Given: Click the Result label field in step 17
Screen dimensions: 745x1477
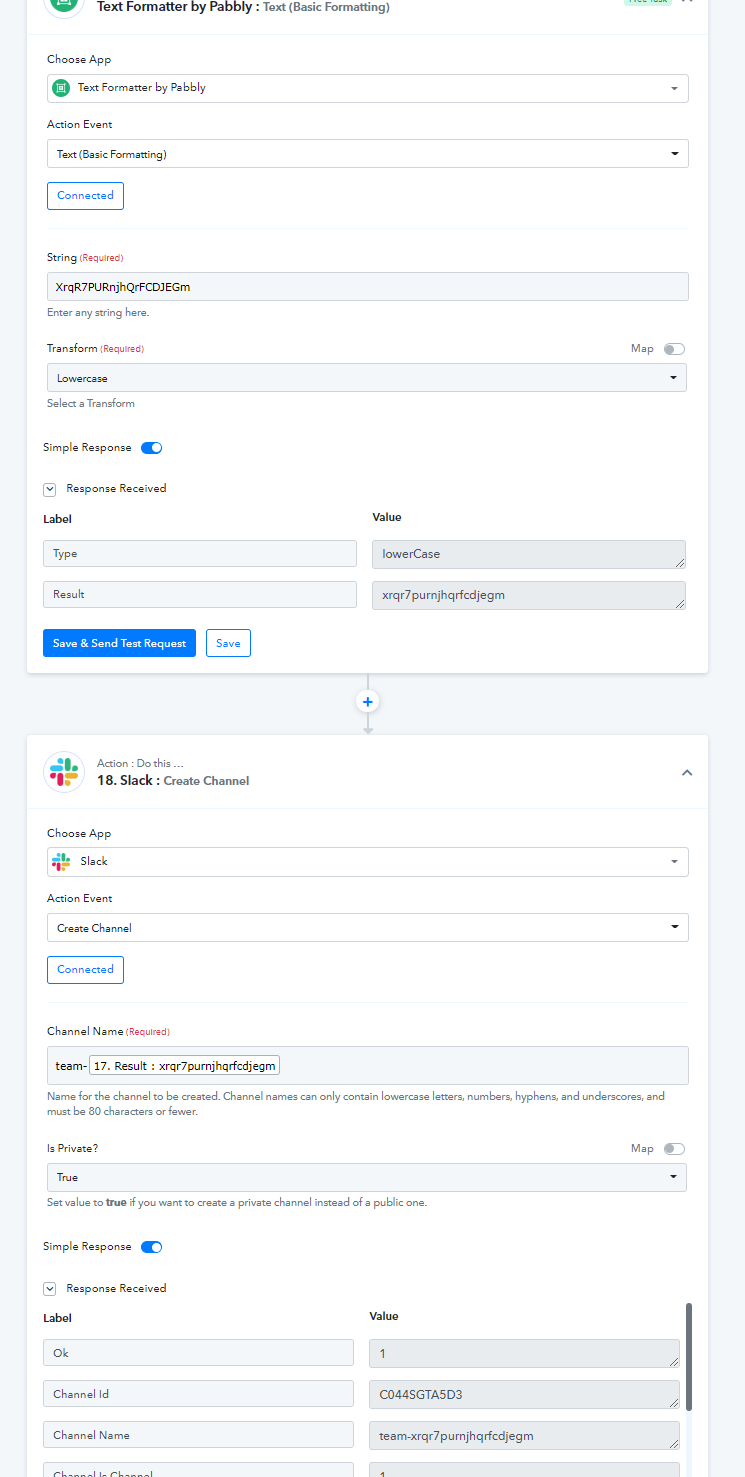Looking at the screenshot, I should 200,594.
